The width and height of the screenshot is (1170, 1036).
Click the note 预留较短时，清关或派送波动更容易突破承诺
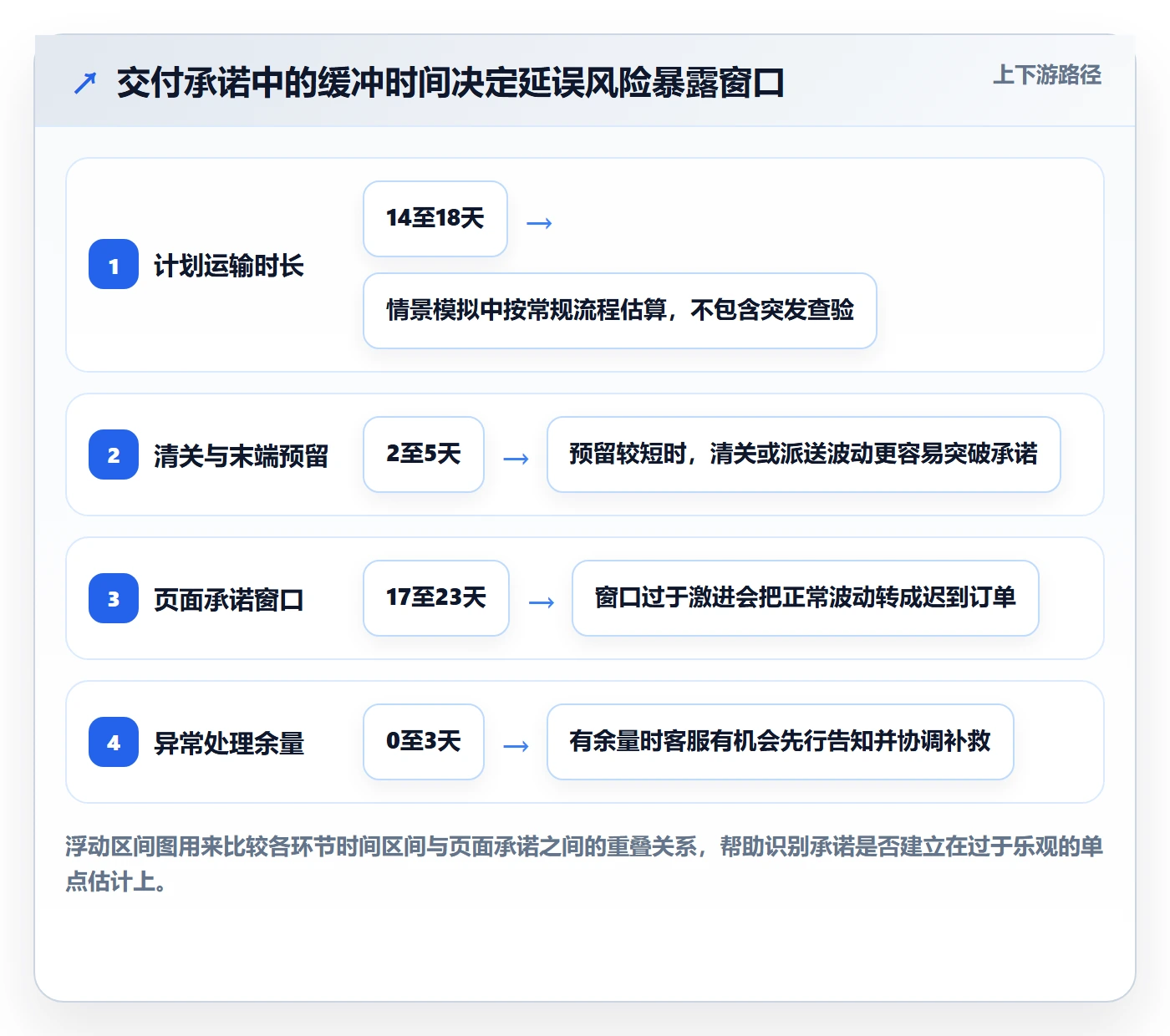coord(804,455)
